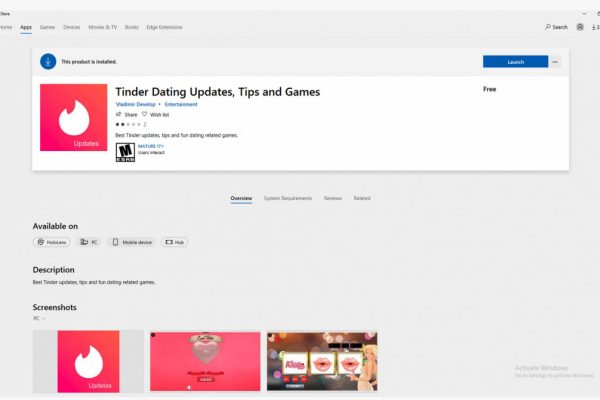600x400 pixels.
Task: Click the star rating row
Action: pyautogui.click(x=130, y=124)
